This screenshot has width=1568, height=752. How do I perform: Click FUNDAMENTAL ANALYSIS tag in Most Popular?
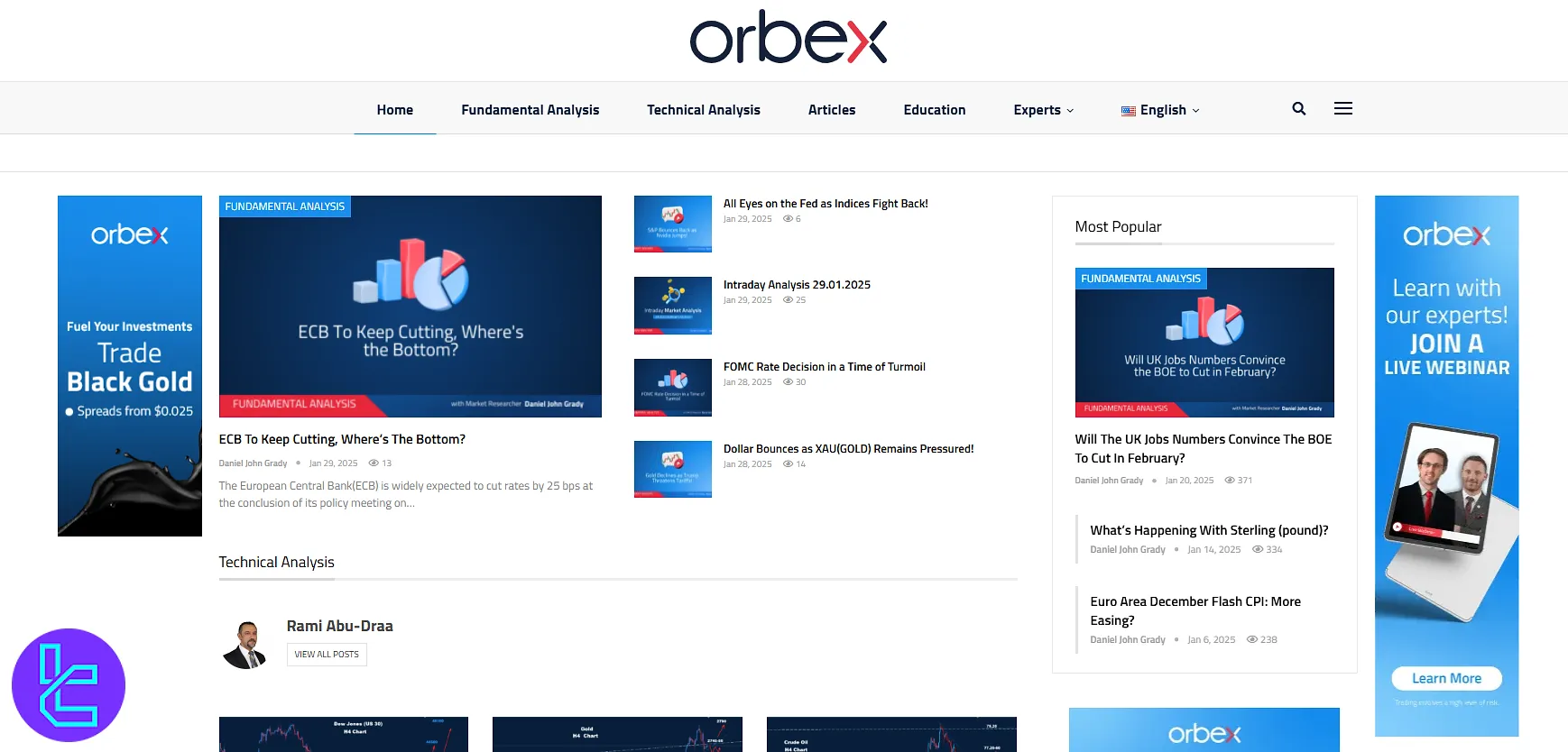click(1141, 279)
